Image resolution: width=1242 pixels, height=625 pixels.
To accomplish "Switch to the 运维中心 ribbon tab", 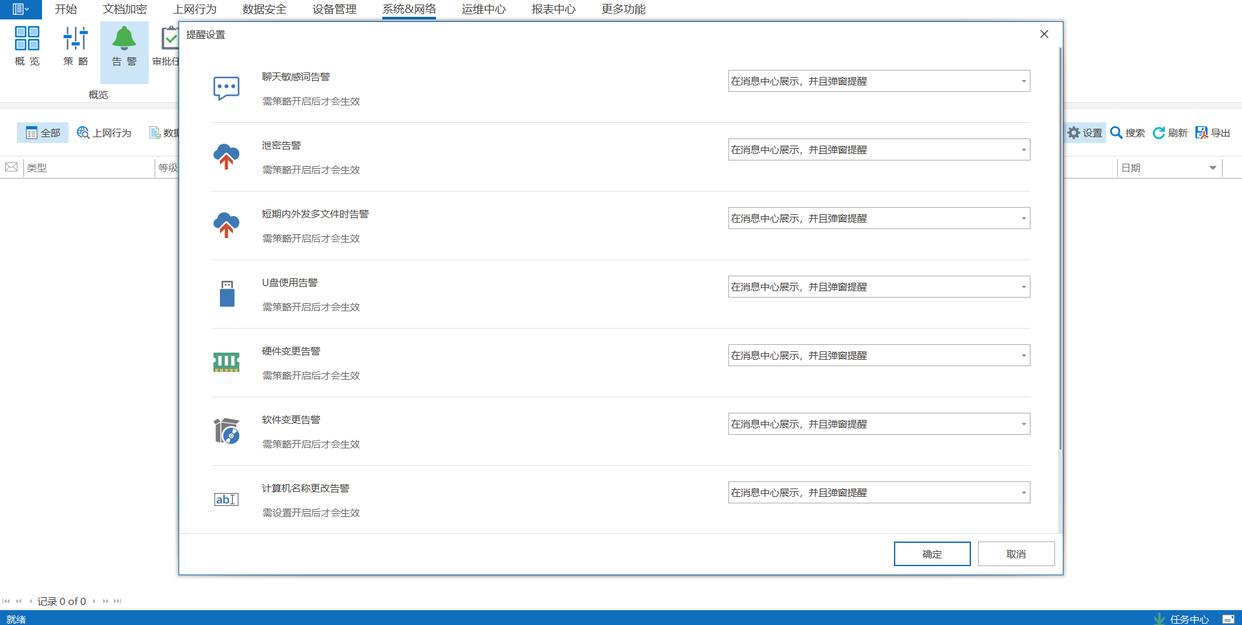I will pos(484,9).
